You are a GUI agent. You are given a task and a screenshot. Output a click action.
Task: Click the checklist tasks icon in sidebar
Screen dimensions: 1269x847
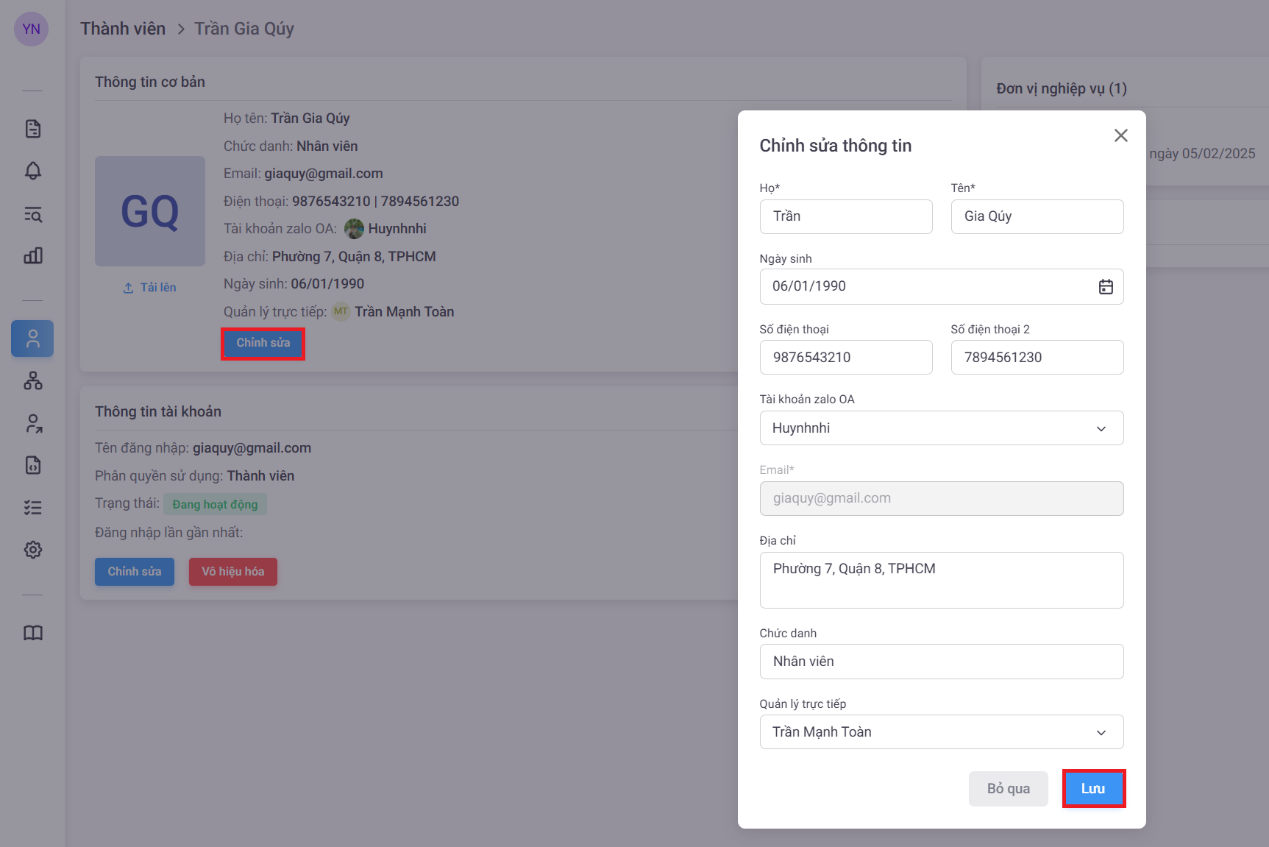coord(33,507)
